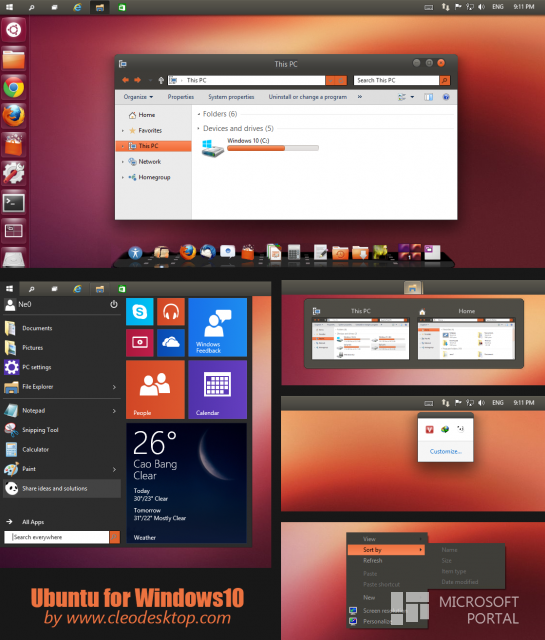This screenshot has width=545, height=640.
Task: Click the Start menu power button beside Ne0
Action: point(114,304)
